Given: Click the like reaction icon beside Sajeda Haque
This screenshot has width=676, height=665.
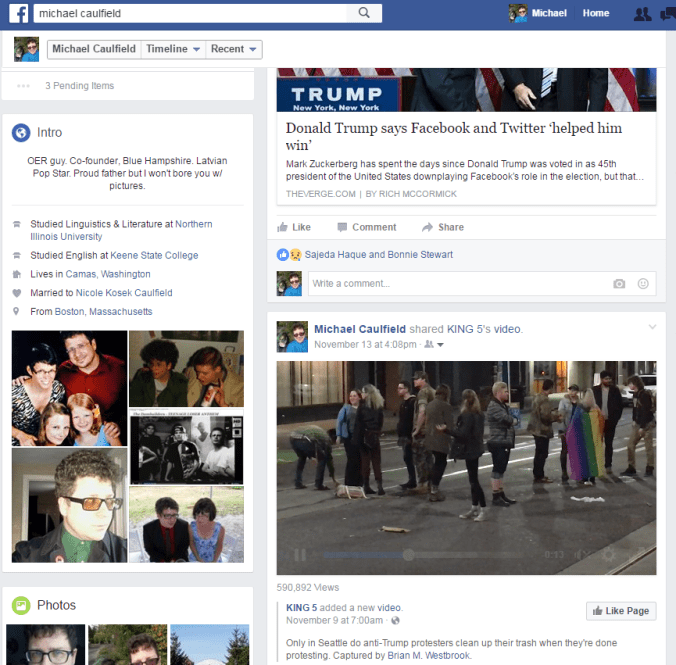Looking at the screenshot, I should [282, 255].
